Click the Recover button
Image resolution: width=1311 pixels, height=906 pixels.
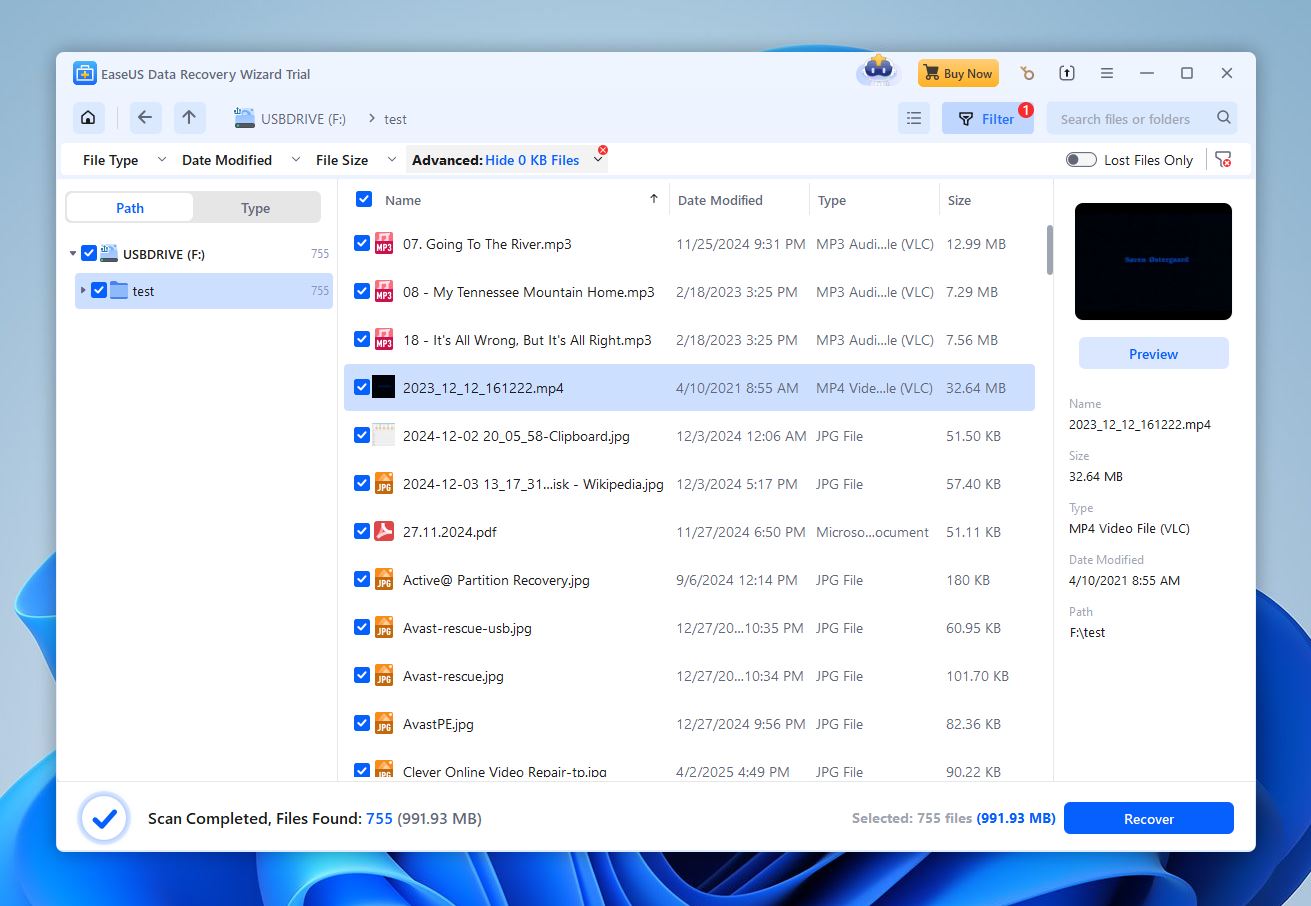point(1148,818)
